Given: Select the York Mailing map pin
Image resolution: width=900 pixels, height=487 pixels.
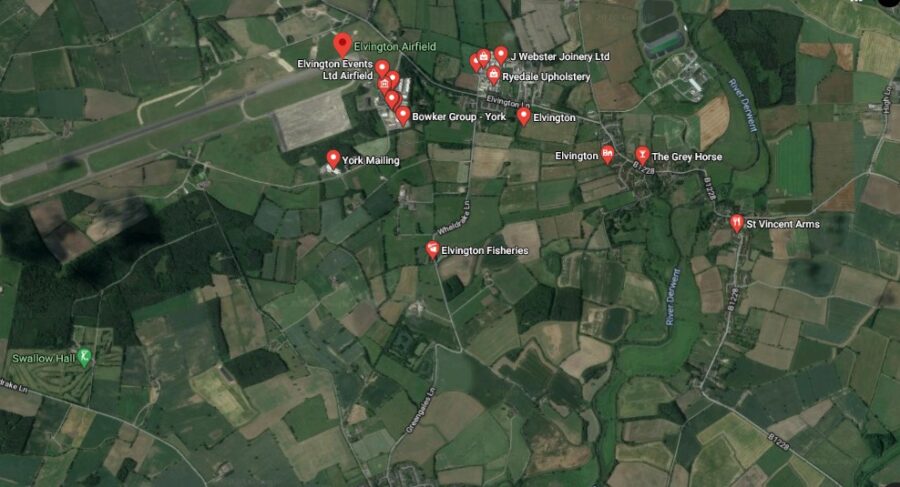Looking at the screenshot, I should (333, 159).
